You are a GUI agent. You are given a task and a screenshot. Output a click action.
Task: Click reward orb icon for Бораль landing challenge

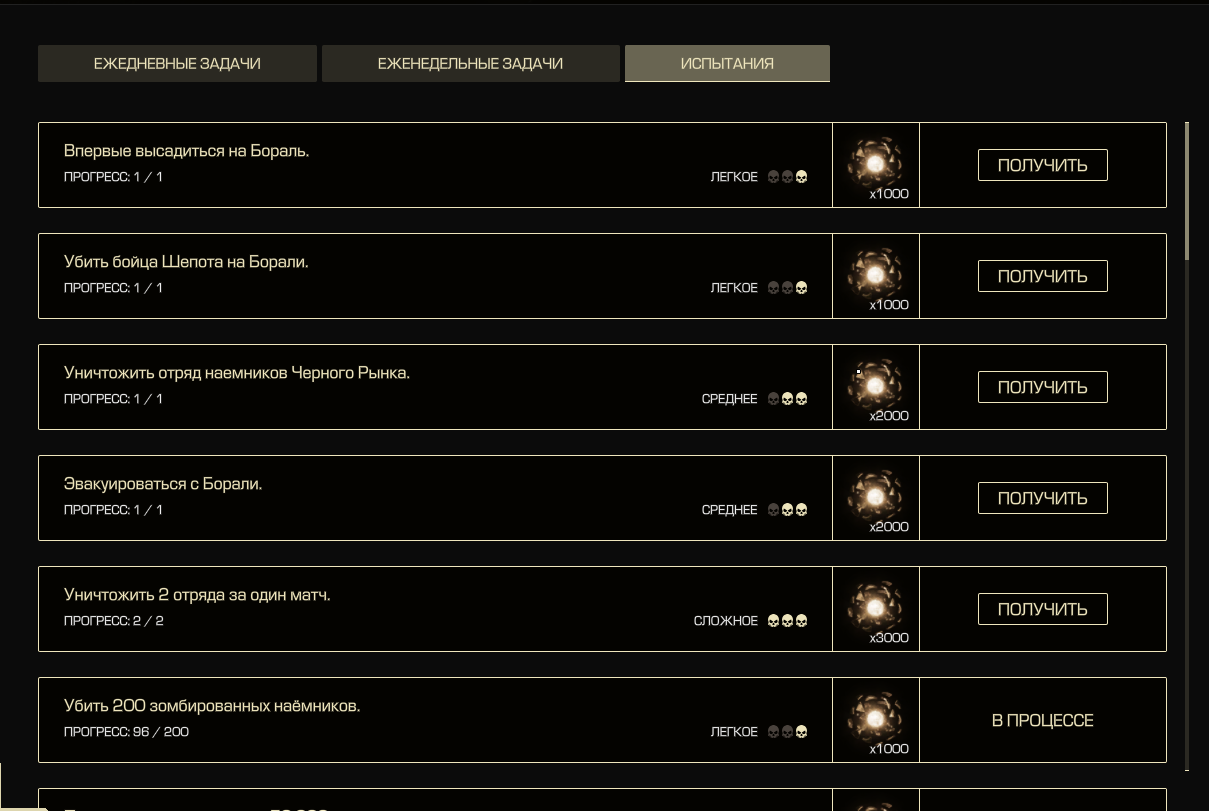[875, 163]
